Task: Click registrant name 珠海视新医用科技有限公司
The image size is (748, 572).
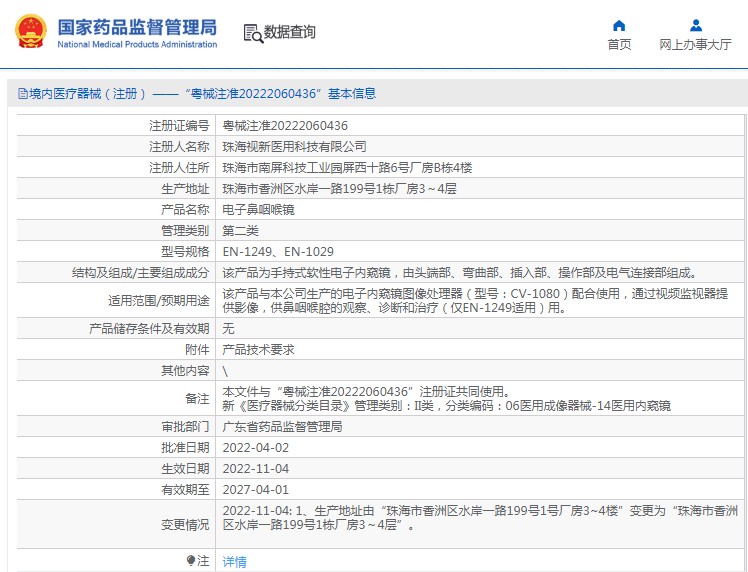Action: pyautogui.click(x=294, y=147)
